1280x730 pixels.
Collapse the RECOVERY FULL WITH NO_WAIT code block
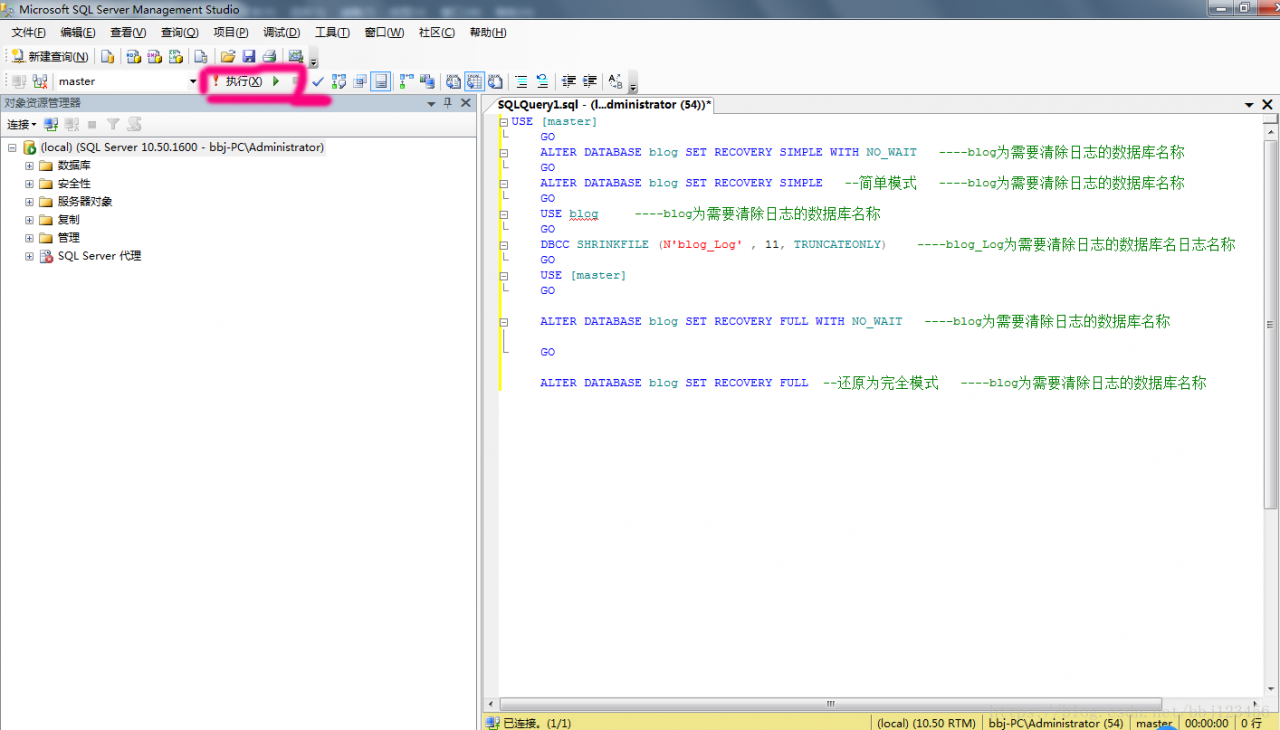coord(504,322)
